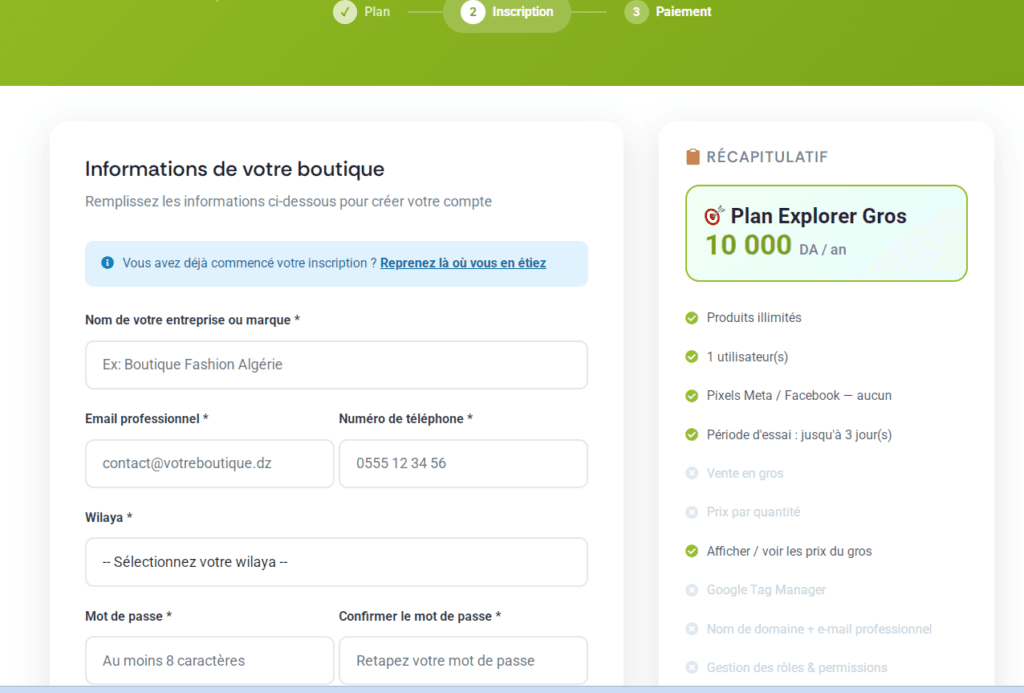
Task: Click the green check icon for Produits illimités
Action: coord(692,318)
